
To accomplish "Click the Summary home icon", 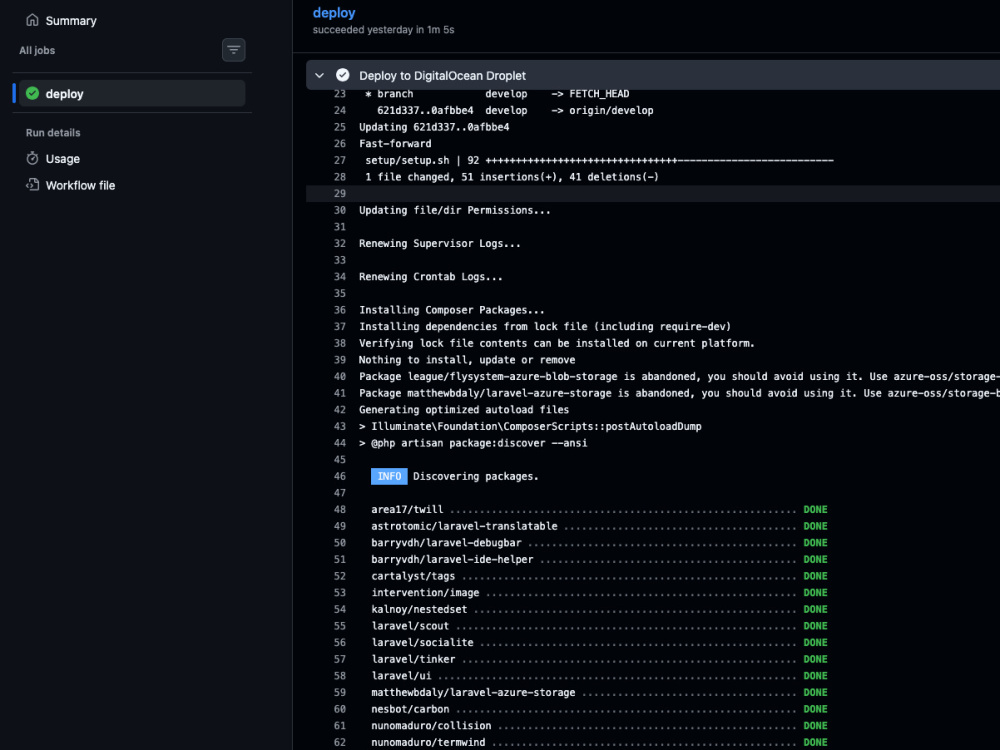I will pos(32,20).
